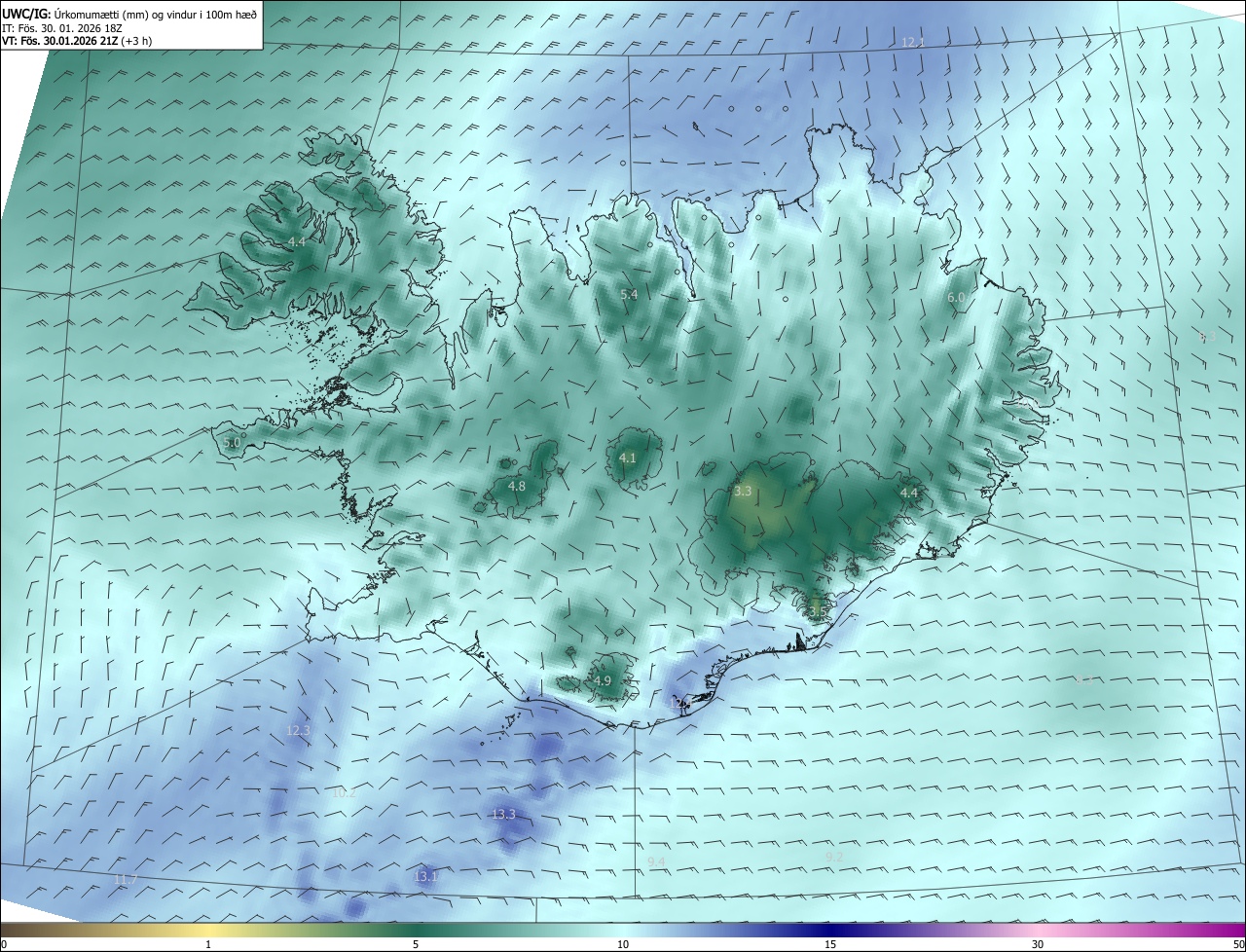This screenshot has height=952, width=1246.
Task: Click the 12.1 value at the map's north edge
Action: pos(913,42)
